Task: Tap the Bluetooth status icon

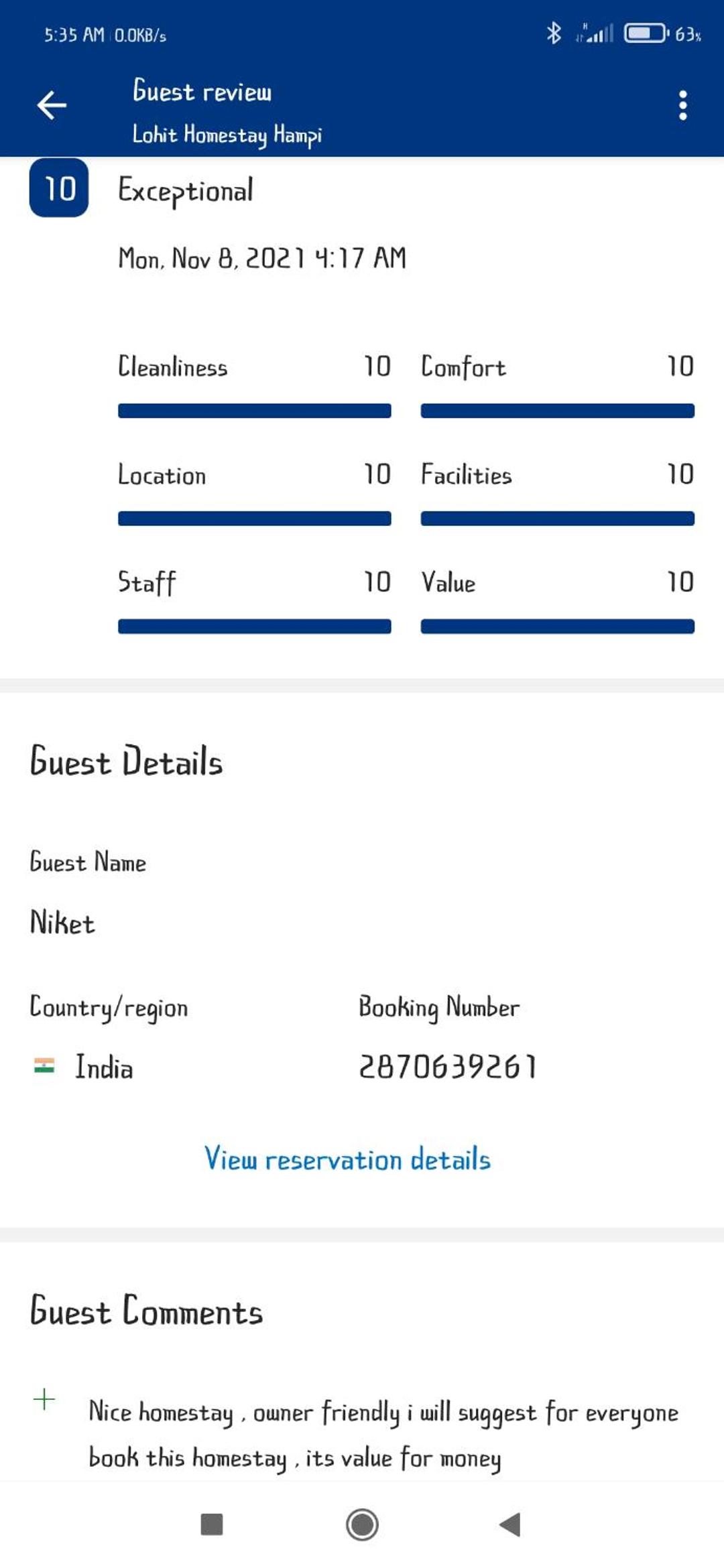Action: (554, 33)
